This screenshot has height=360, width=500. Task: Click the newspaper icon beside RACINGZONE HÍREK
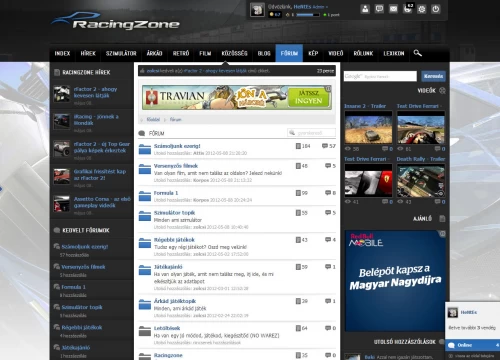coord(57,72)
